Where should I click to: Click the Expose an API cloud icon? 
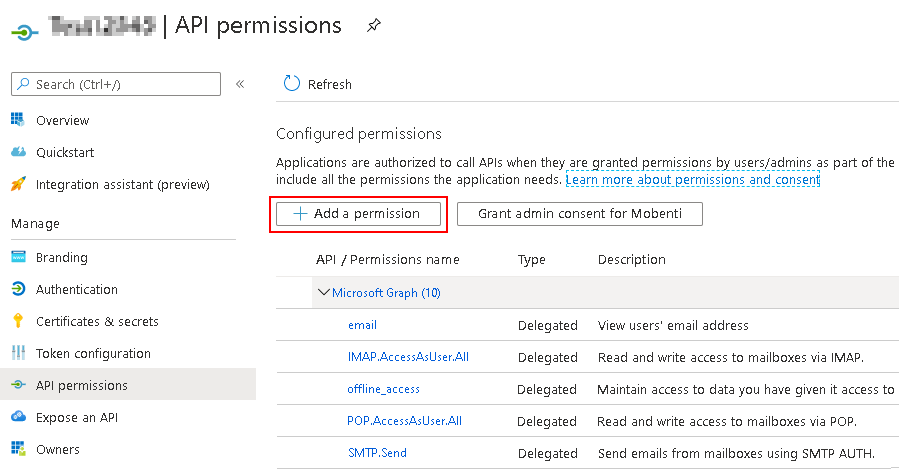pyautogui.click(x=18, y=416)
